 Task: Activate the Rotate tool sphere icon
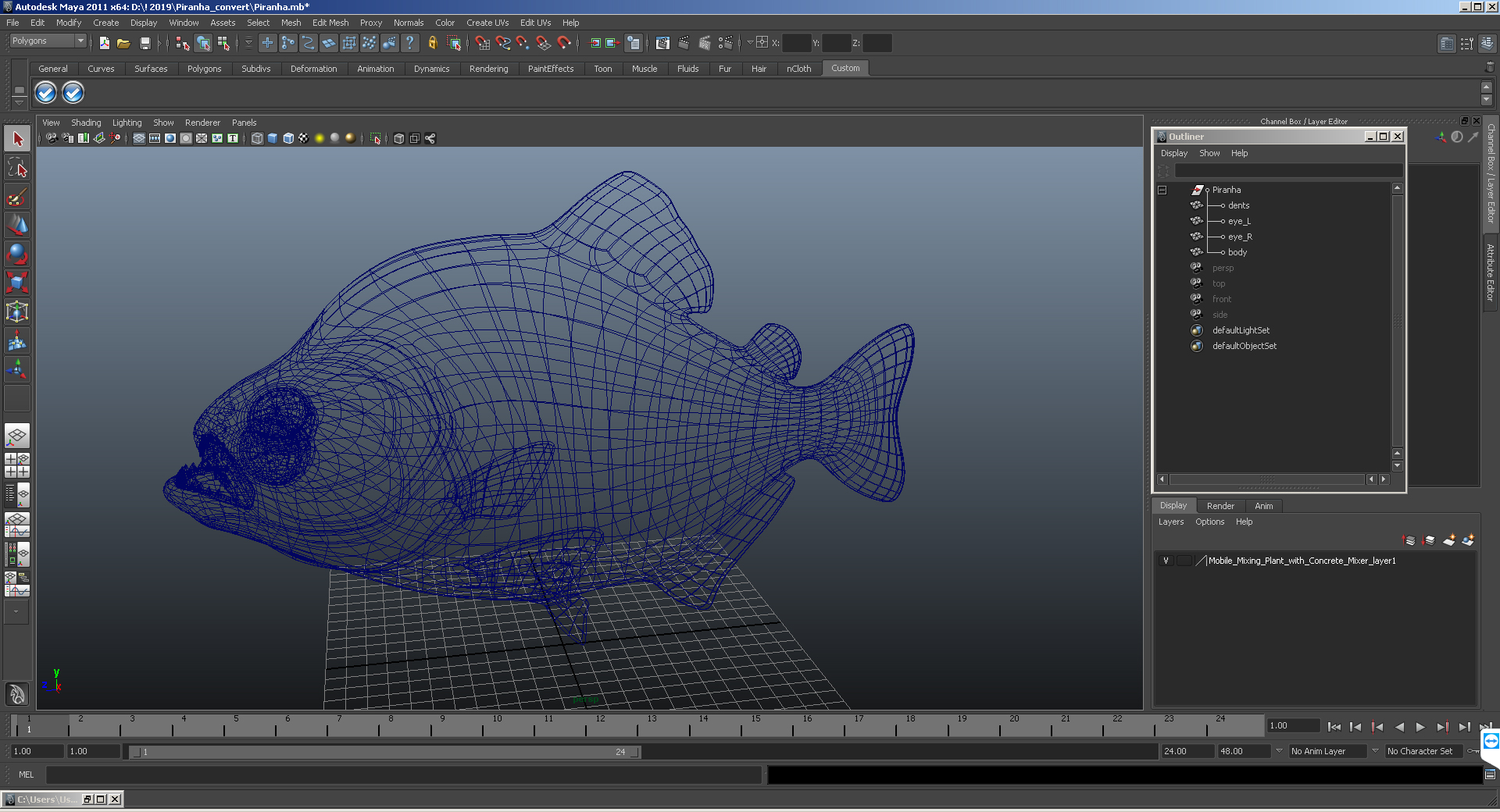17,254
